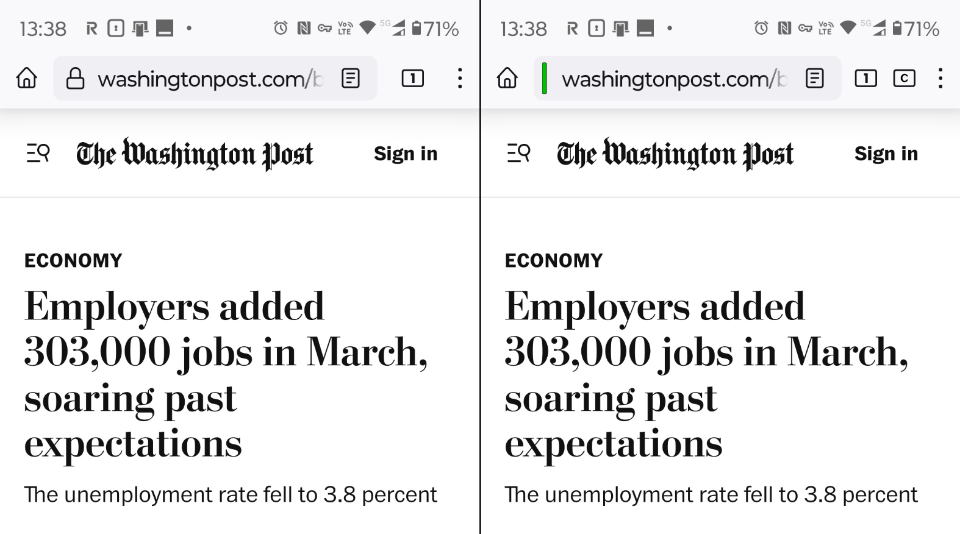Open the ECONOMY section link on left page
This screenshot has width=960, height=534.
(x=73, y=261)
